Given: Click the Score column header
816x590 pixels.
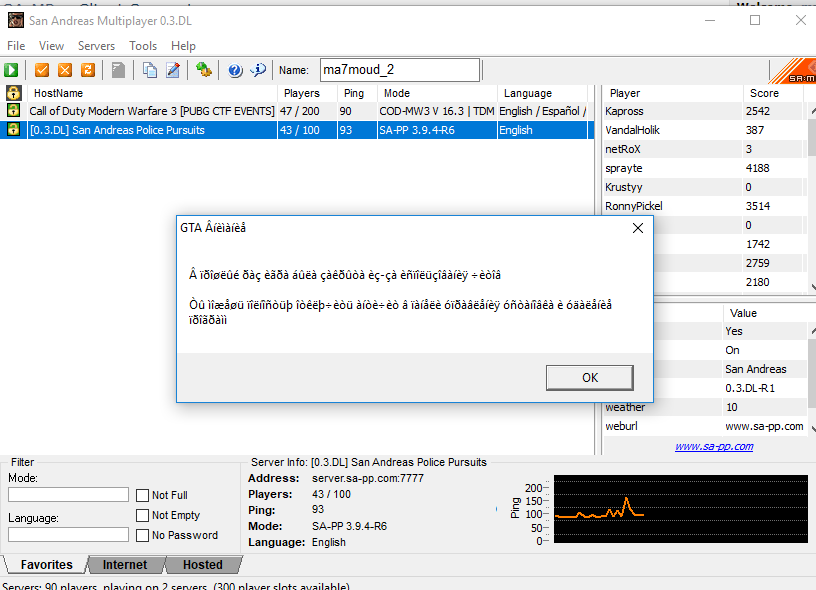Looking at the screenshot, I should [x=773, y=93].
